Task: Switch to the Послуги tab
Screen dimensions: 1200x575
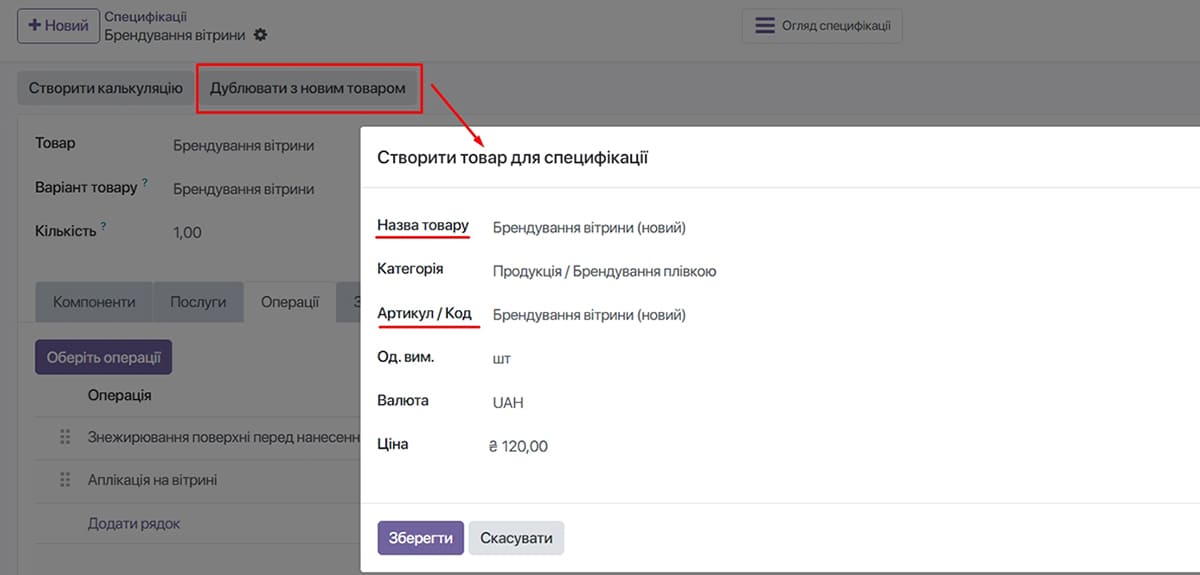Action: pyautogui.click(x=198, y=302)
